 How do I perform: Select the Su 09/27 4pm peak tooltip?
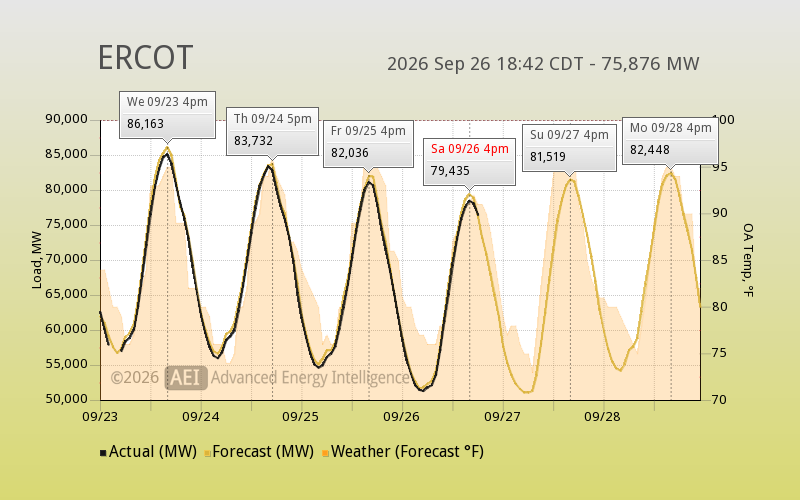click(569, 147)
